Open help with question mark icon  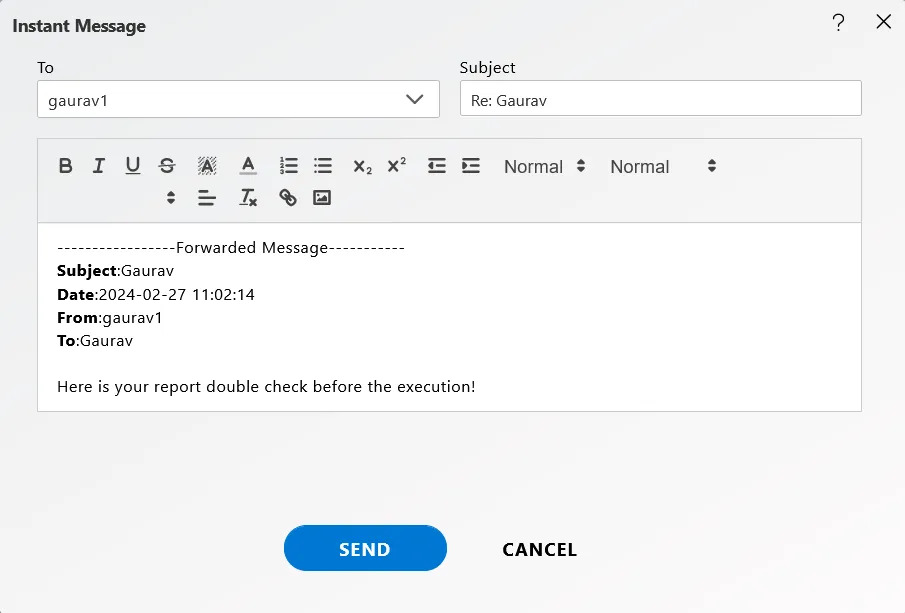coord(839,23)
